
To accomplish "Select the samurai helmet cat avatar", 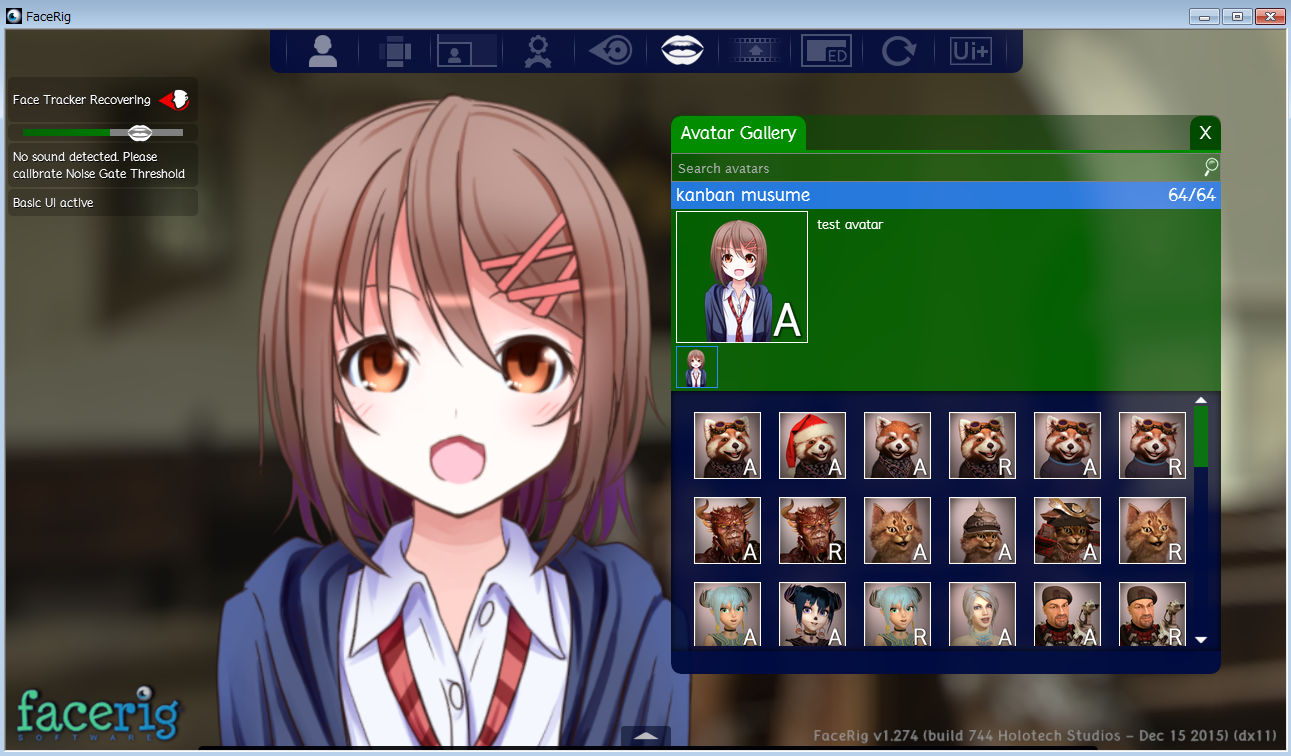I will (x=1067, y=530).
